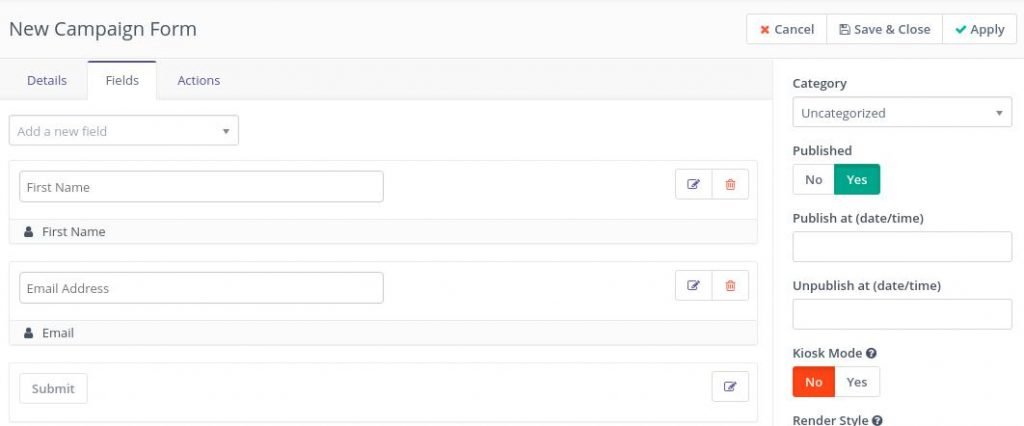Expand the Category Uncategorized dropdown

(902, 112)
